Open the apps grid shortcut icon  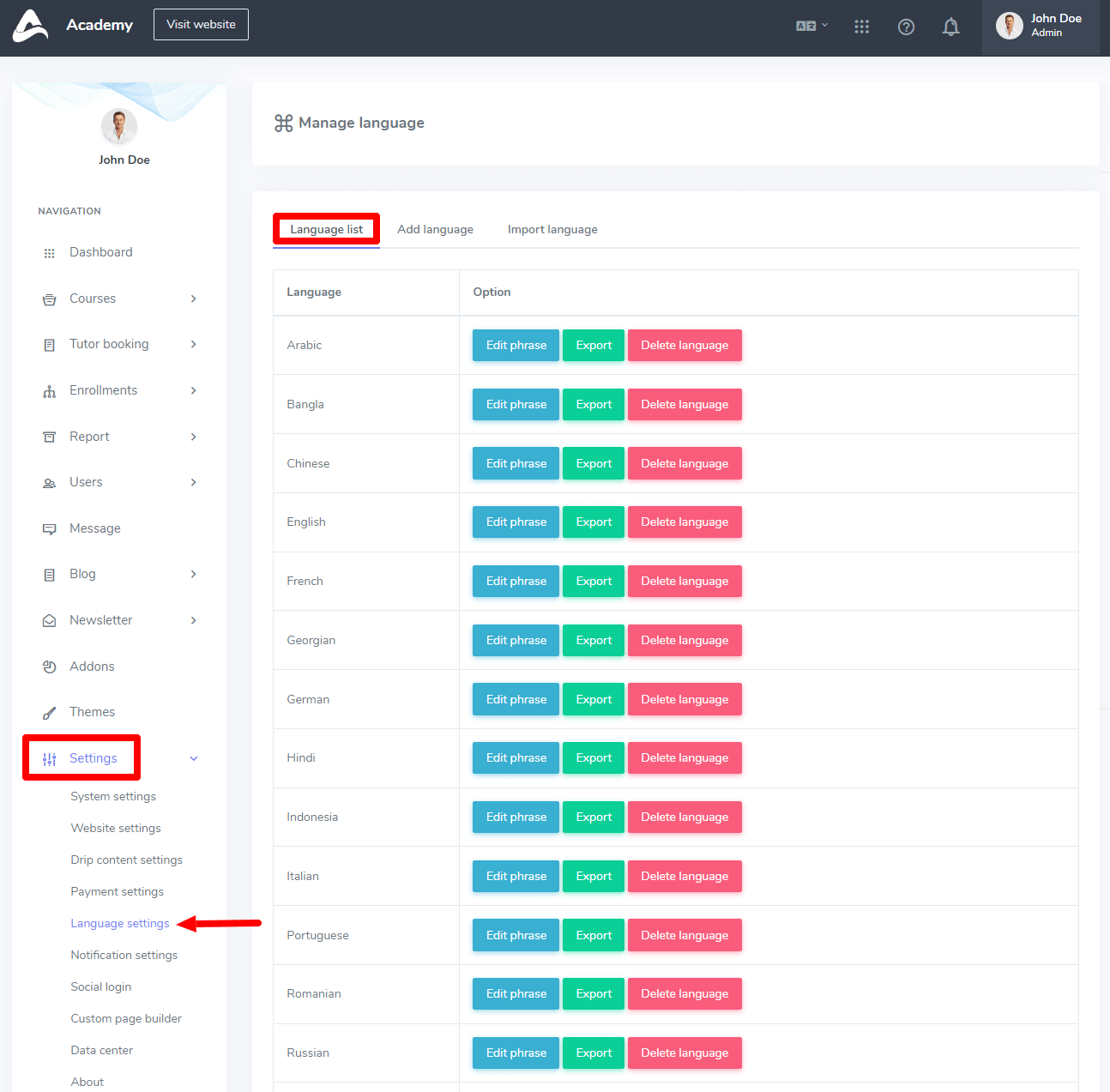click(x=861, y=27)
